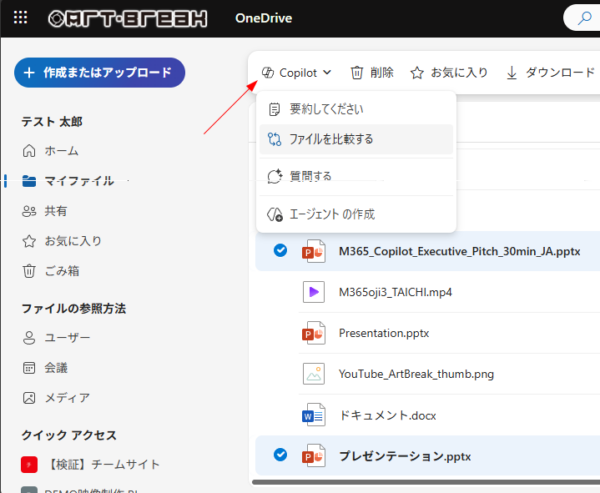The image size is (600, 493).
Task: Click エージェント の作成 menu entry
Action: [331, 214]
